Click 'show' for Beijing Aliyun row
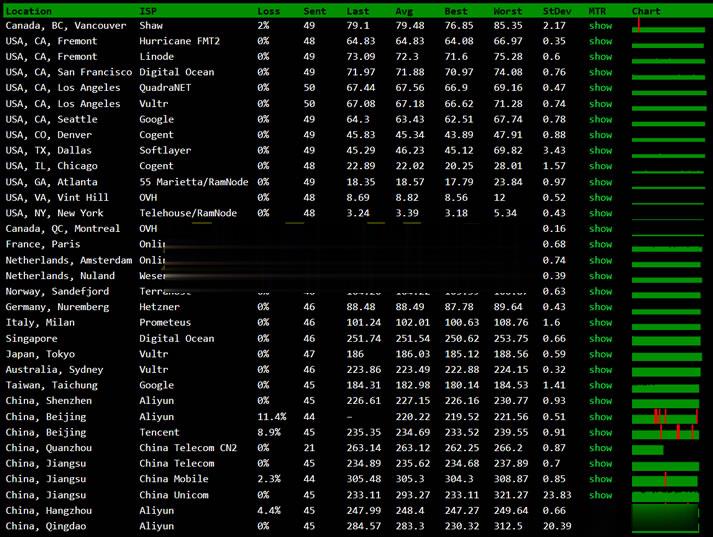The image size is (713, 537). click(x=600, y=417)
